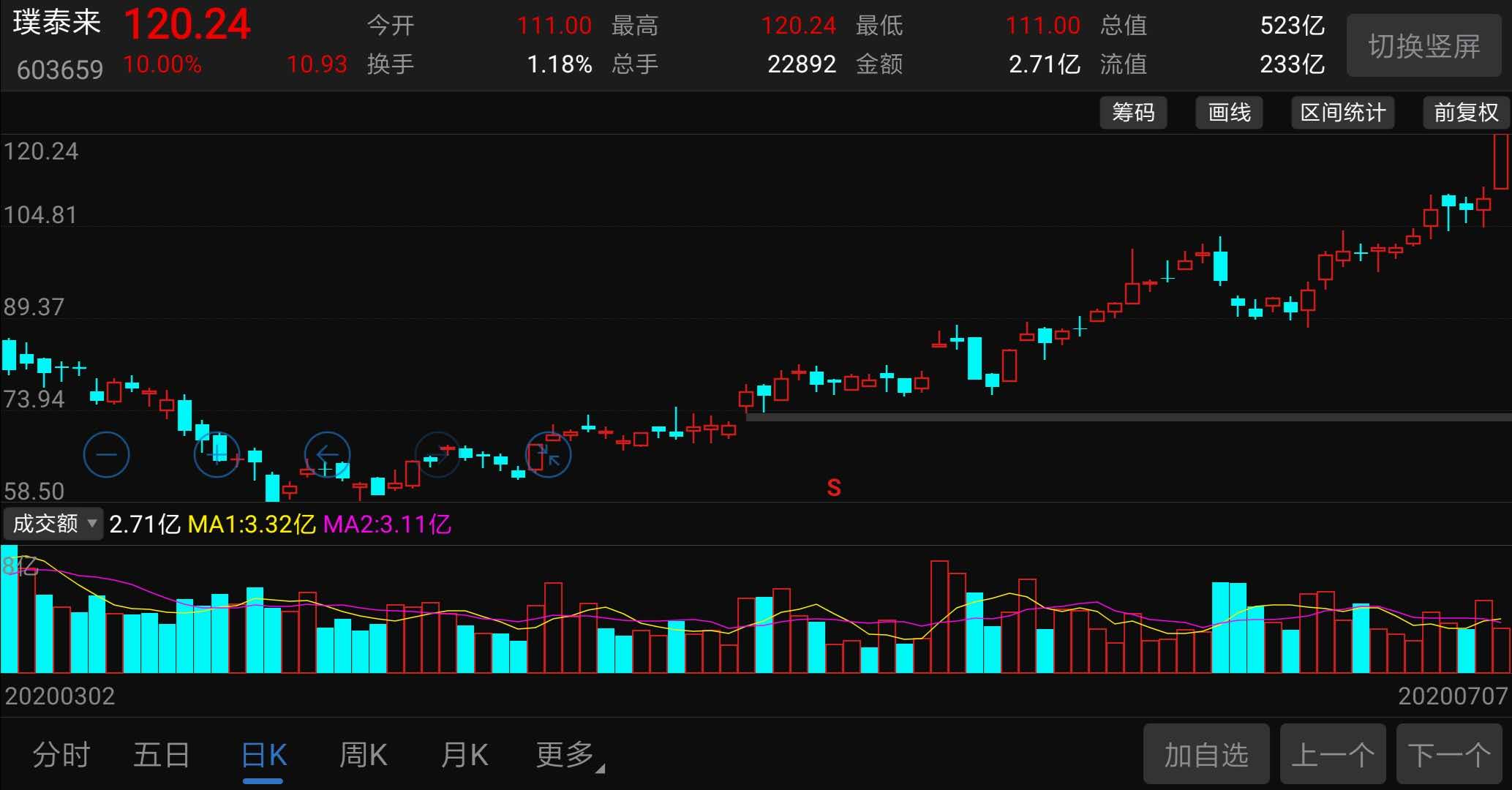Activate the 画线 drawing tool
The height and width of the screenshot is (790, 1512).
[1229, 113]
